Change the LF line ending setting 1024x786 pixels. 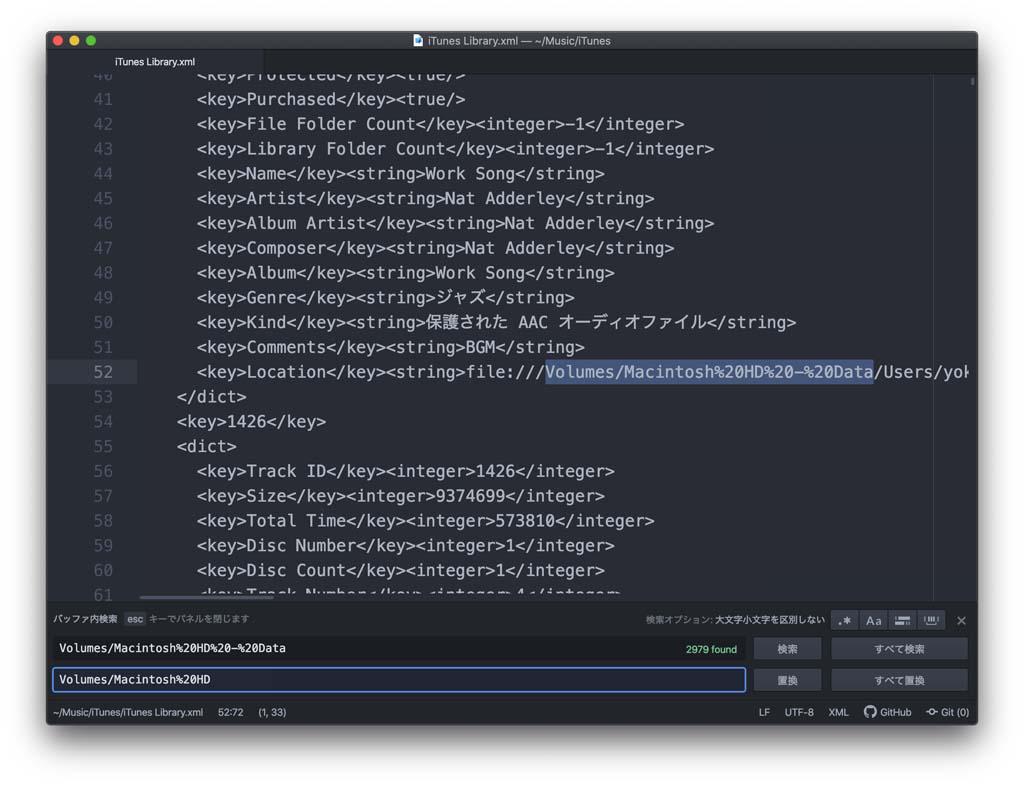click(x=764, y=712)
